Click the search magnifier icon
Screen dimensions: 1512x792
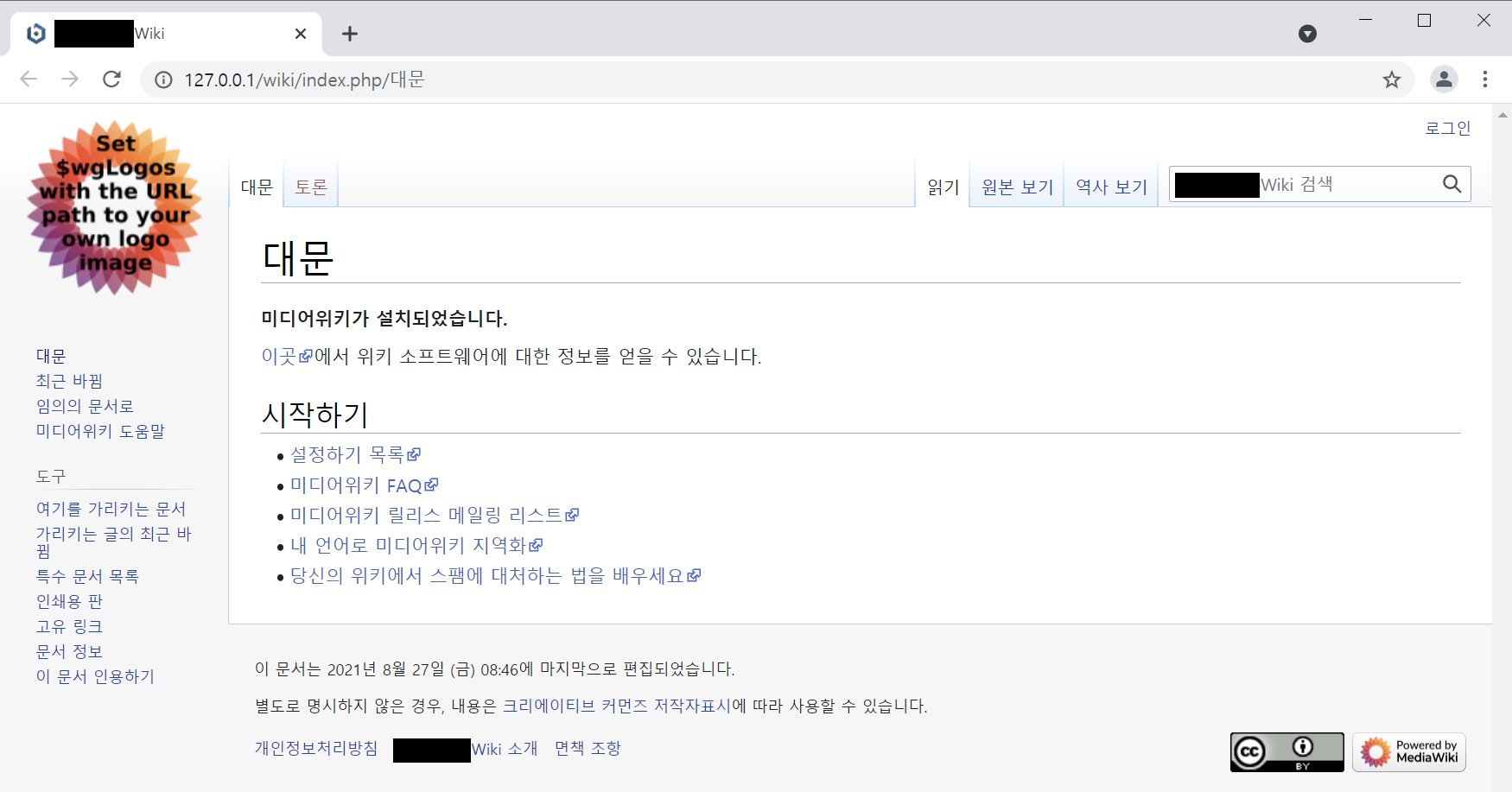(x=1452, y=184)
